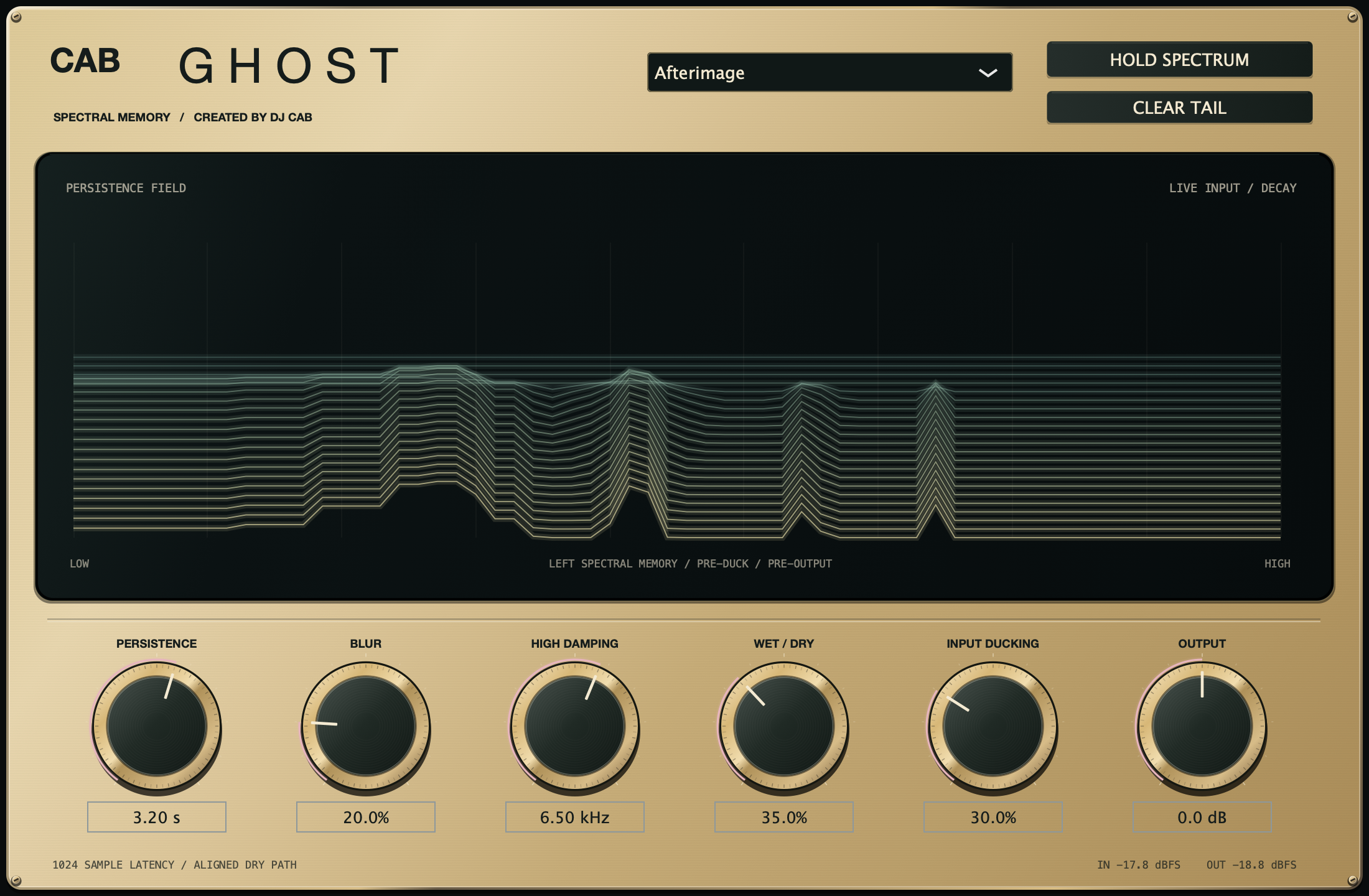Click the 20.0% blur value field
1369x896 pixels.
[366, 817]
